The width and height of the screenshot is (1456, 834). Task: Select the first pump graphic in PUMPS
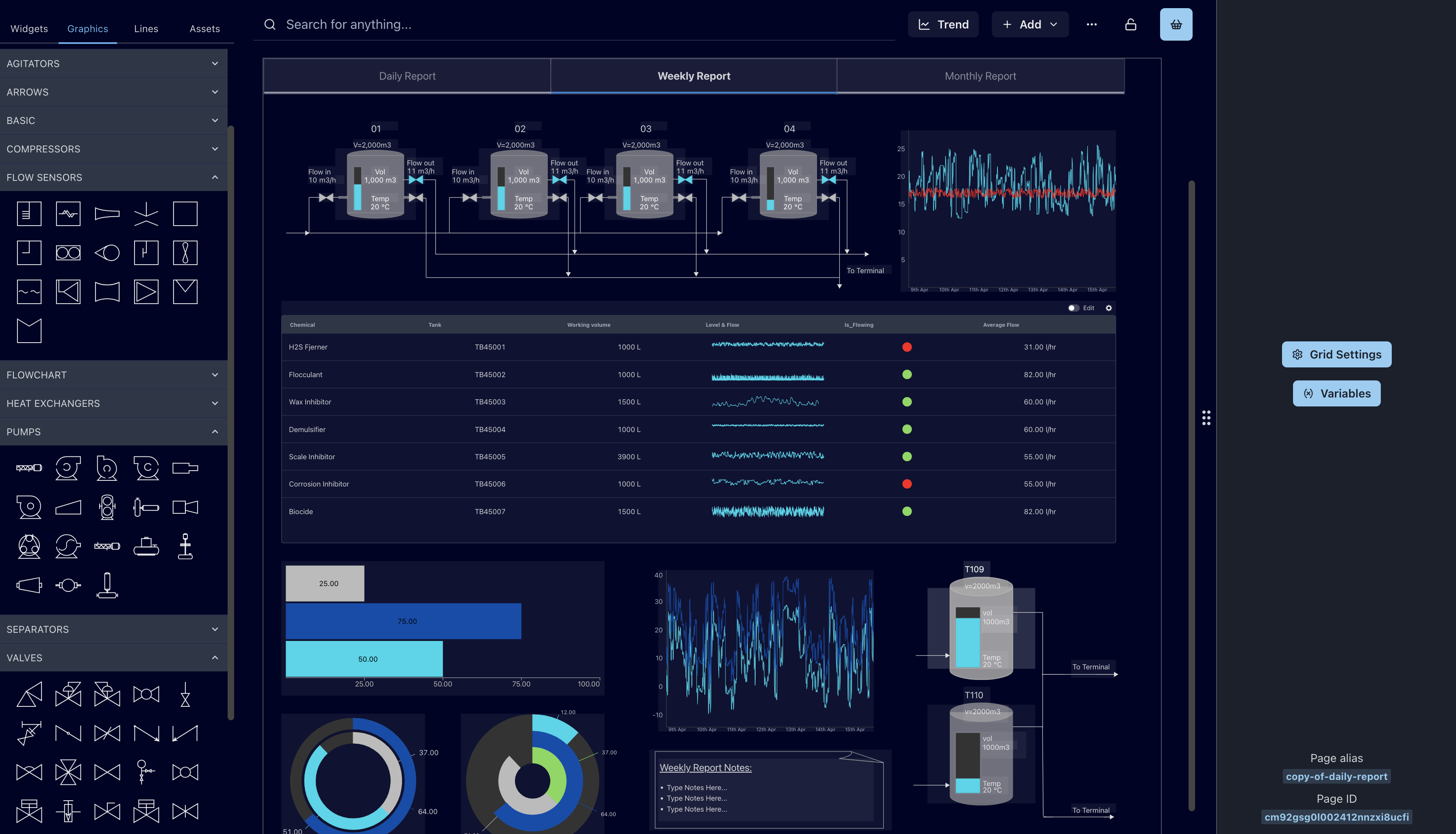[x=29, y=468]
